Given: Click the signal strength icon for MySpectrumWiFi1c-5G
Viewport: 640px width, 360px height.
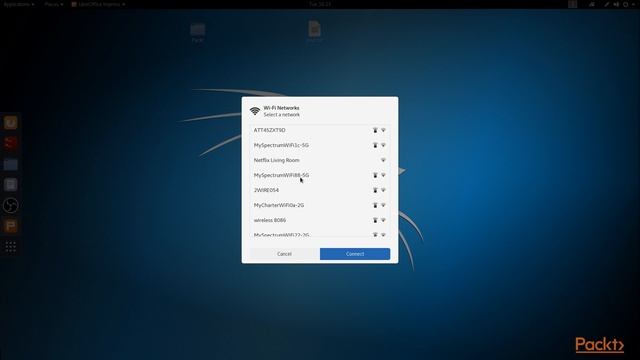Looking at the screenshot, I should pyautogui.click(x=383, y=145).
